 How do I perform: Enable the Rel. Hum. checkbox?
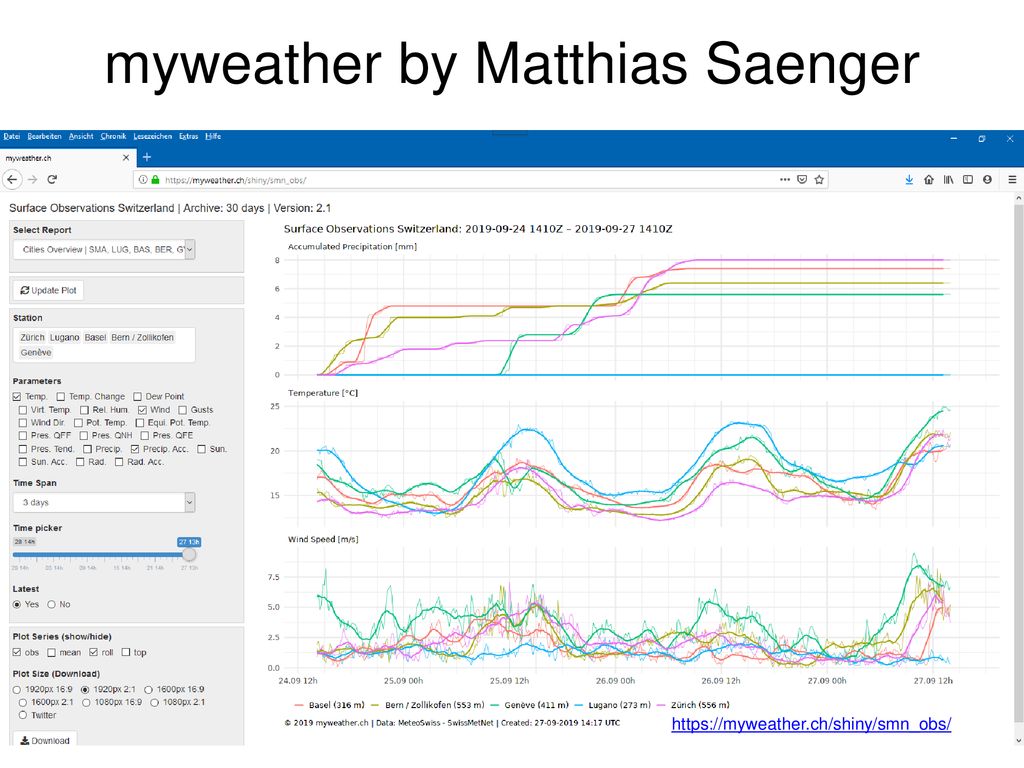pos(84,410)
